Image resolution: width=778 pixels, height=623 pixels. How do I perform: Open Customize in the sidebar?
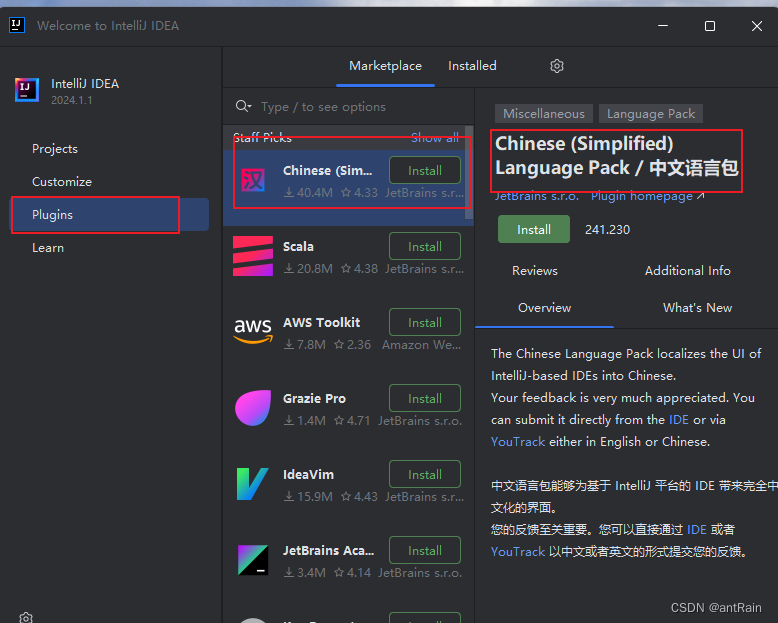point(62,182)
